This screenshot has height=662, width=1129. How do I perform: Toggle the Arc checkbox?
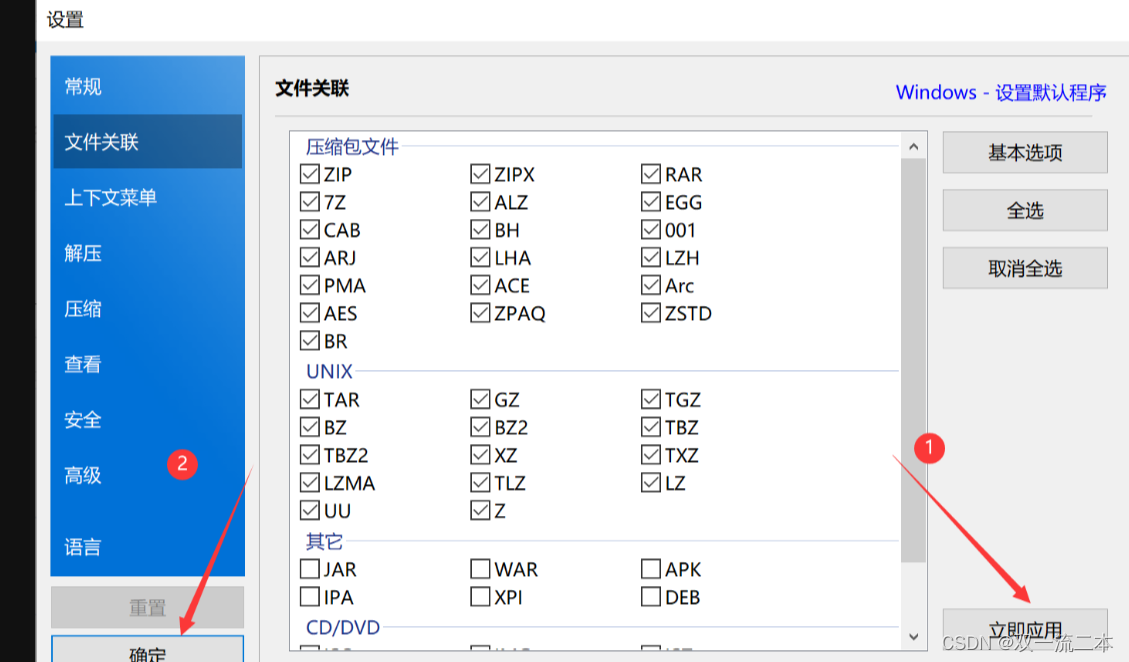tap(651, 285)
